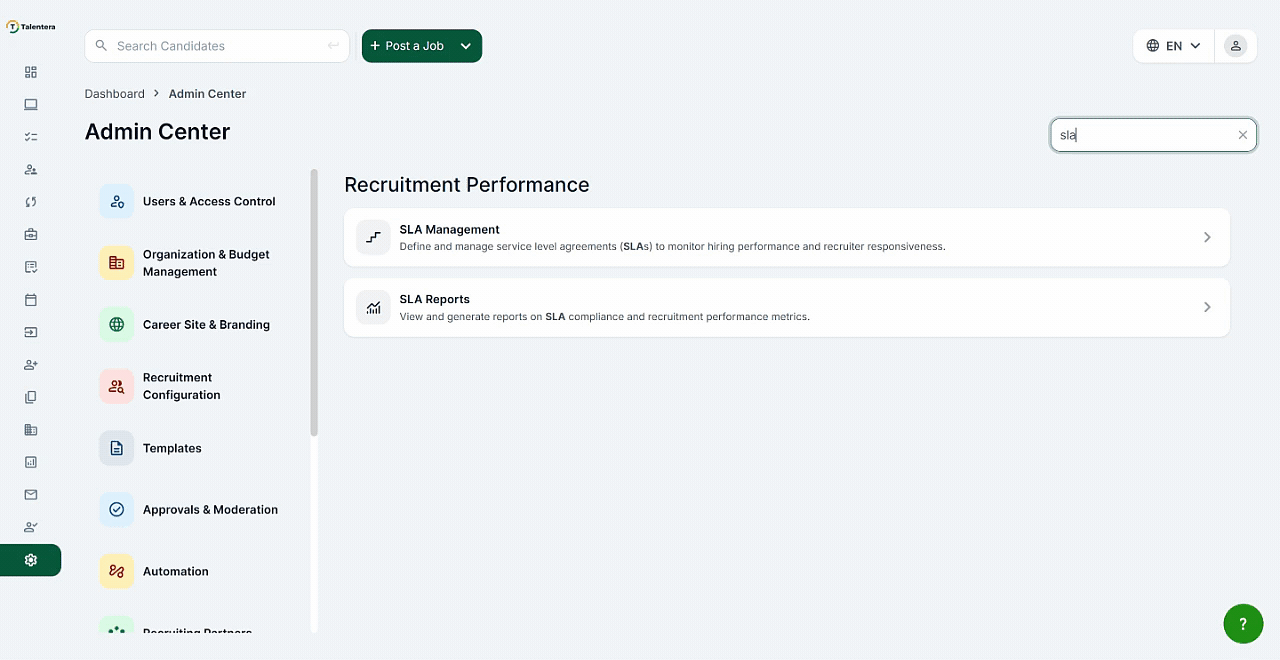Expand the Post a Job dropdown arrow
The width and height of the screenshot is (1280, 660).
tap(466, 46)
